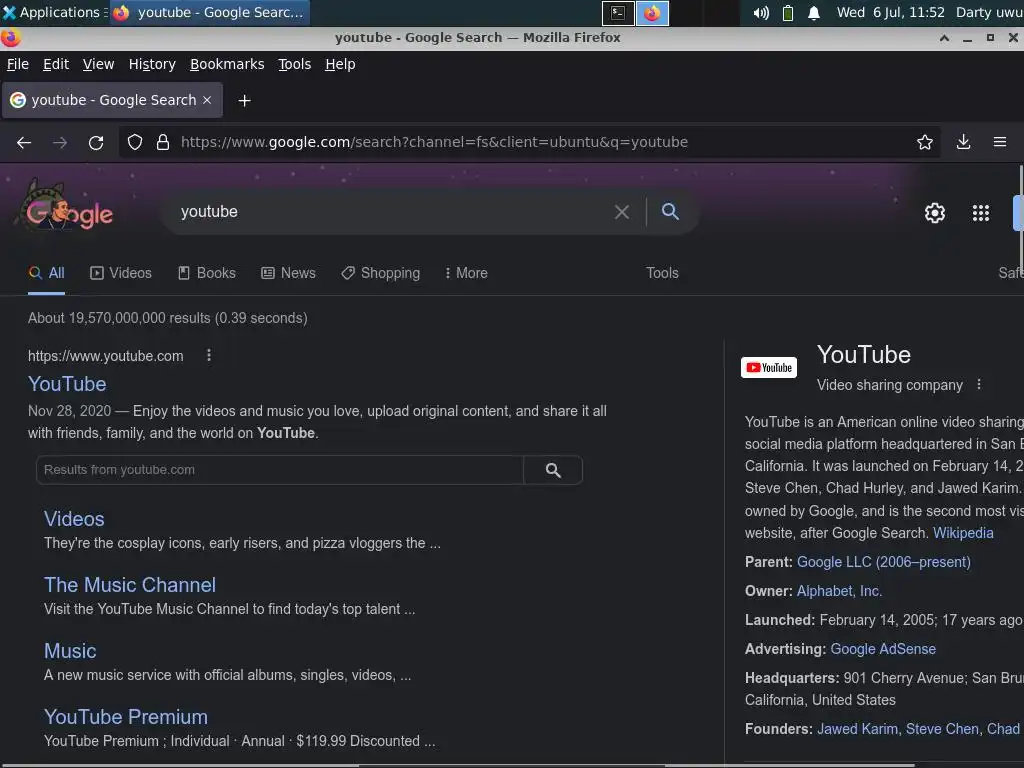Image resolution: width=1024 pixels, height=768 pixels.
Task: Reload the page with refresh icon
Action: (x=96, y=142)
